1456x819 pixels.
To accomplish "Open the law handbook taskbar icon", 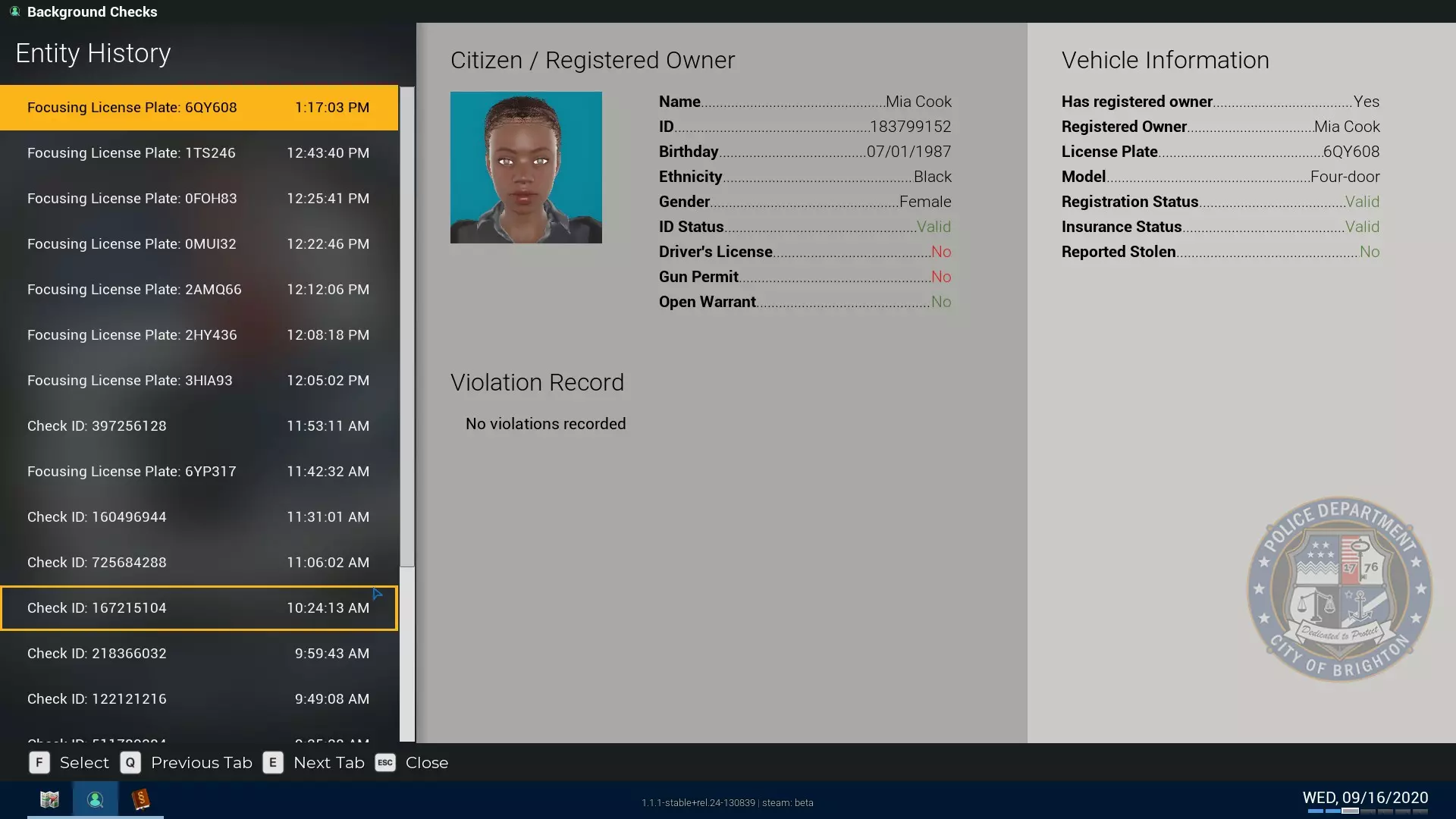I will pos(140,799).
